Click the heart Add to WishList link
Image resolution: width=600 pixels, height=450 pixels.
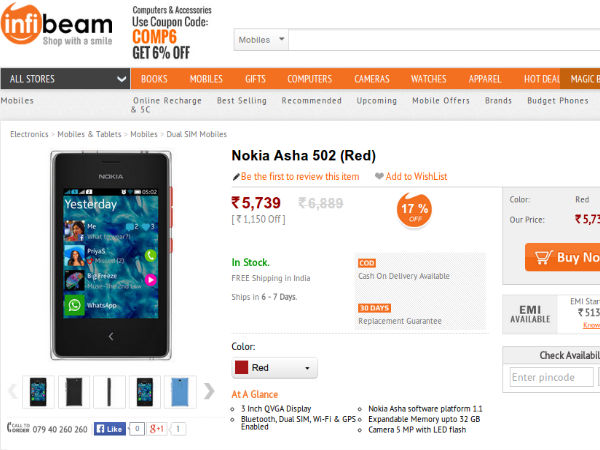[x=410, y=177]
